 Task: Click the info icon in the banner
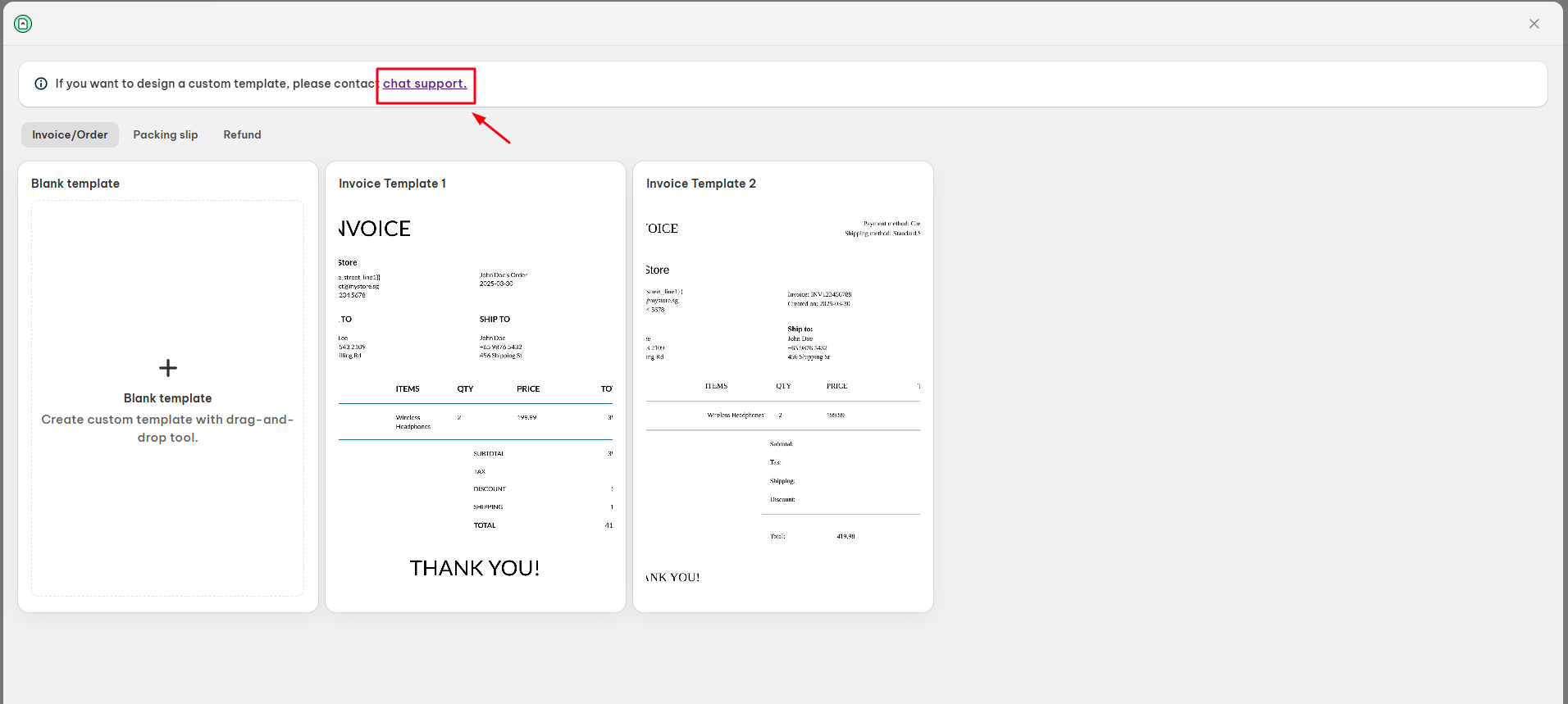pos(41,84)
